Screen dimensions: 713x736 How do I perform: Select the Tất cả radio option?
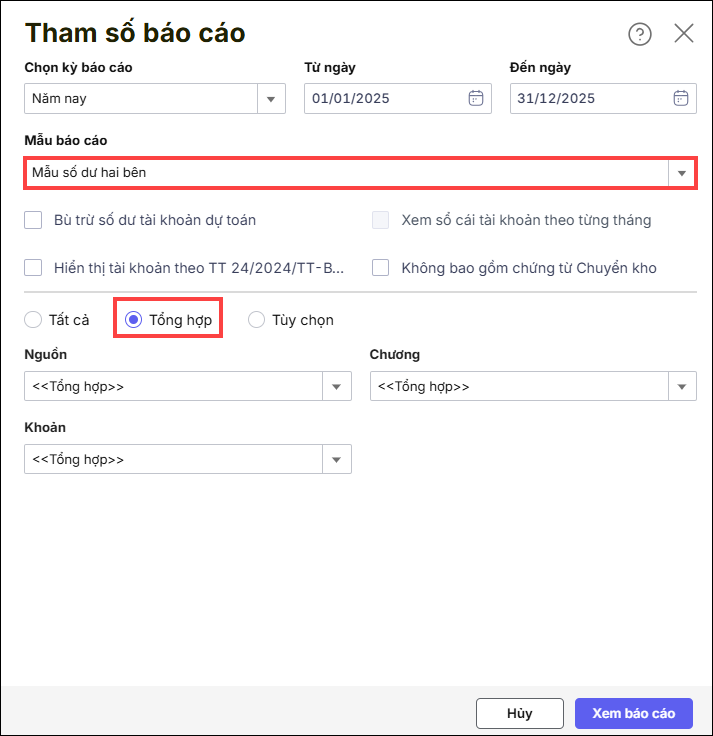tap(33, 320)
